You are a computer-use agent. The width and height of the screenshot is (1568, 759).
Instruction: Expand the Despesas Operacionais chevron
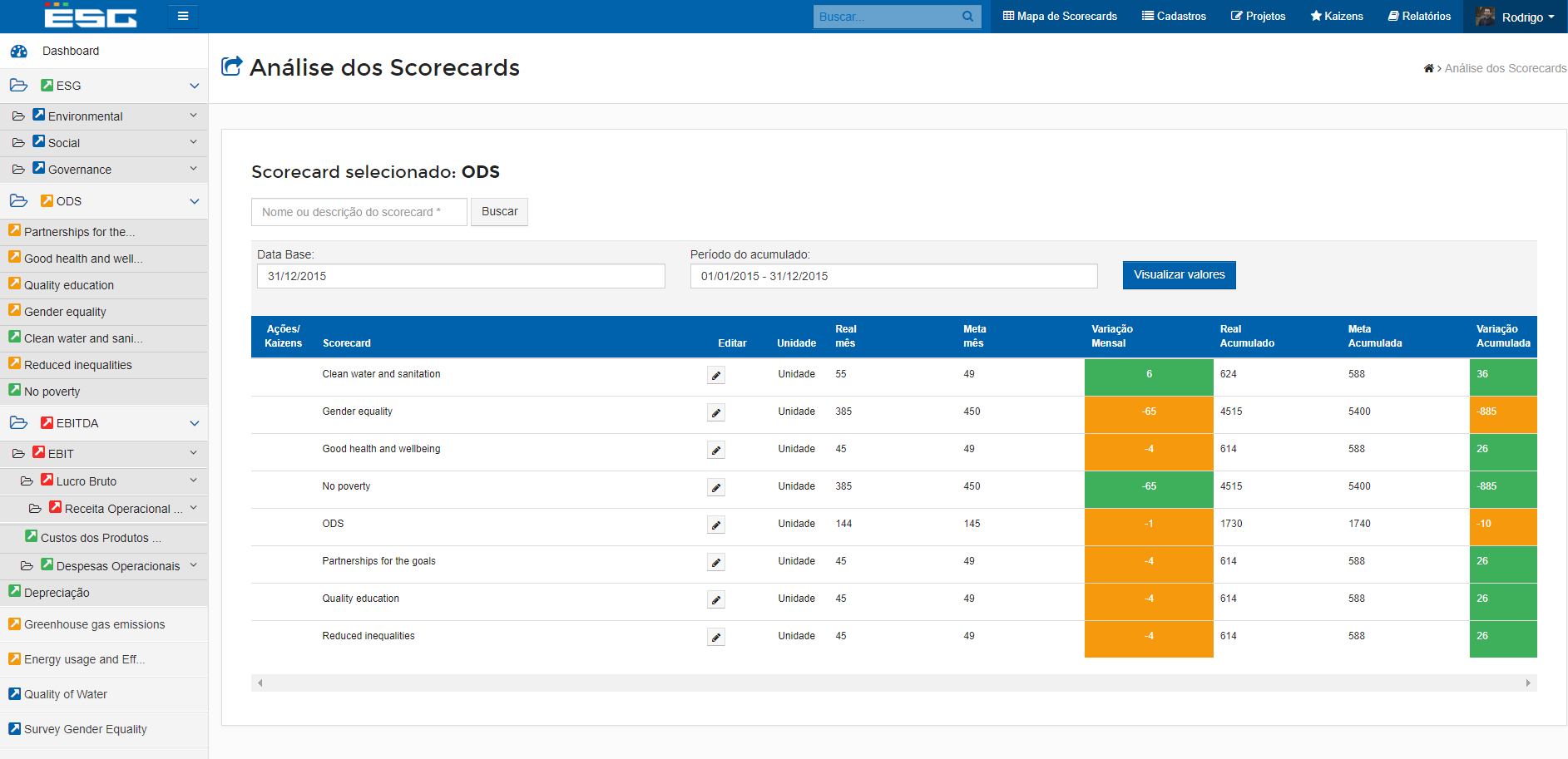tap(193, 565)
